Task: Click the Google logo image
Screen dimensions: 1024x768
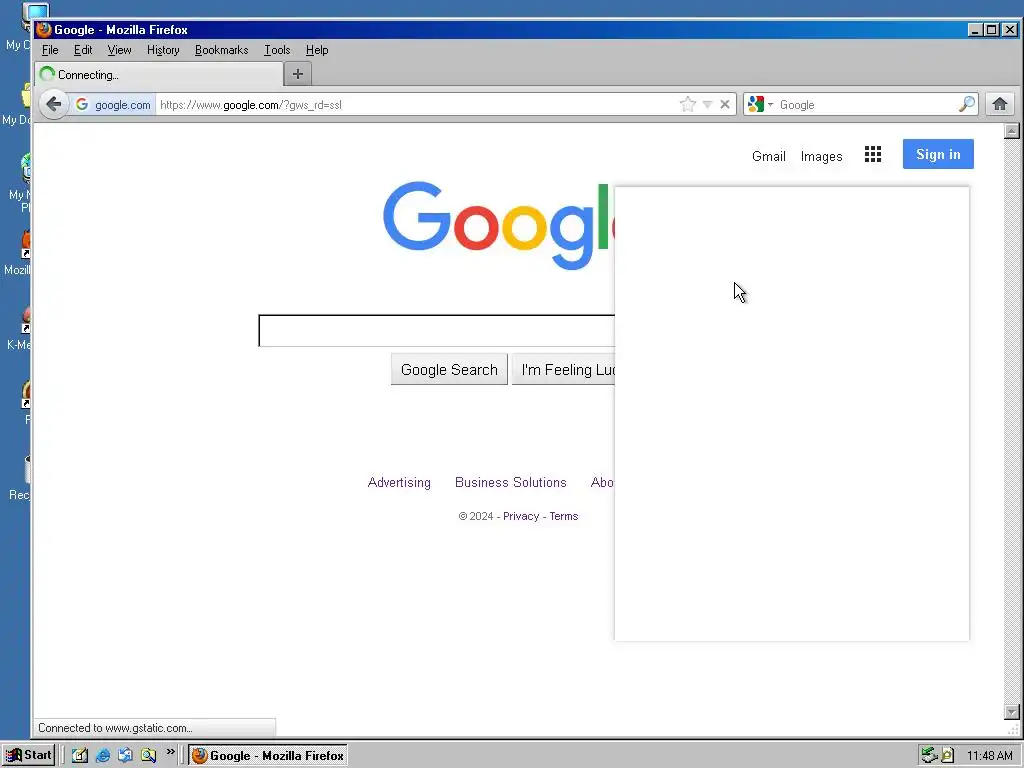Action: click(x=498, y=225)
